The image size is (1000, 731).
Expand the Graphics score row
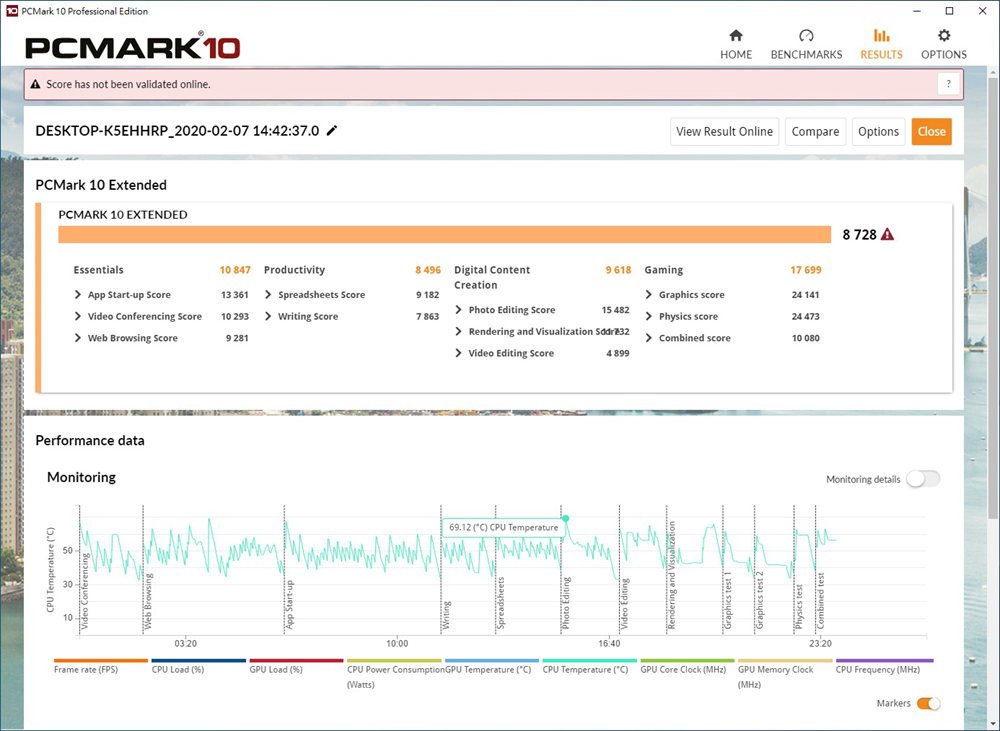click(x=649, y=295)
